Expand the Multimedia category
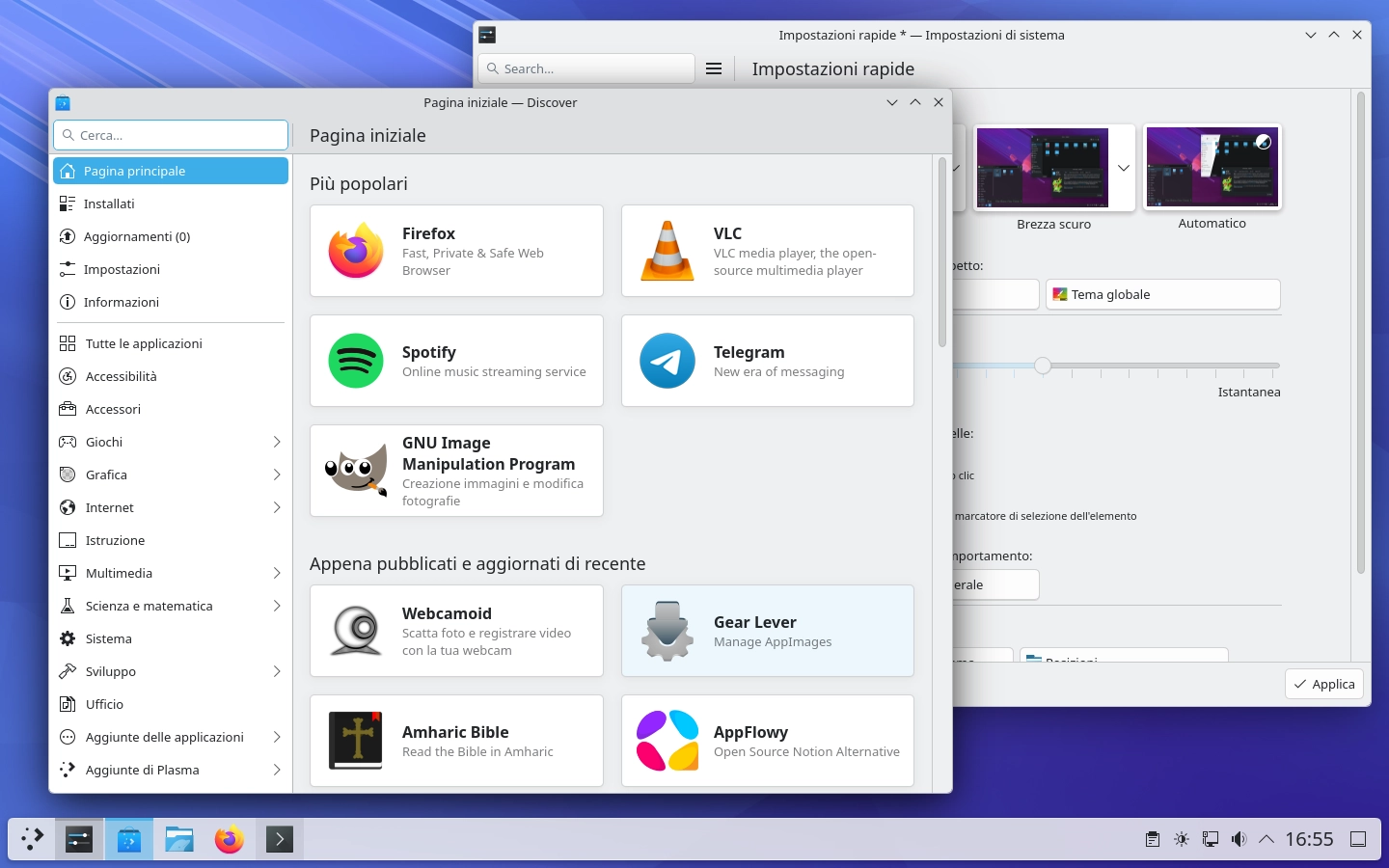Image resolution: width=1389 pixels, height=868 pixels. [x=119, y=573]
